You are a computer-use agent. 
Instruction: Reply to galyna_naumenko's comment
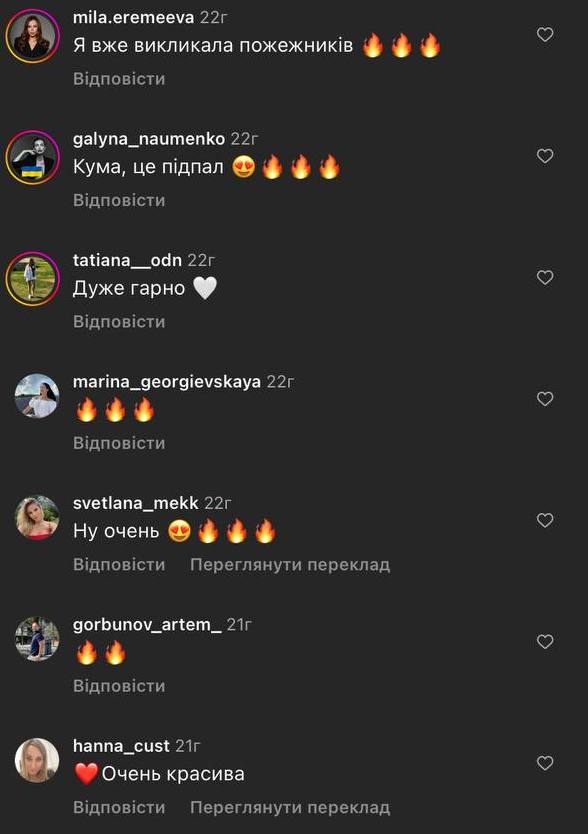pyautogui.click(x=119, y=200)
